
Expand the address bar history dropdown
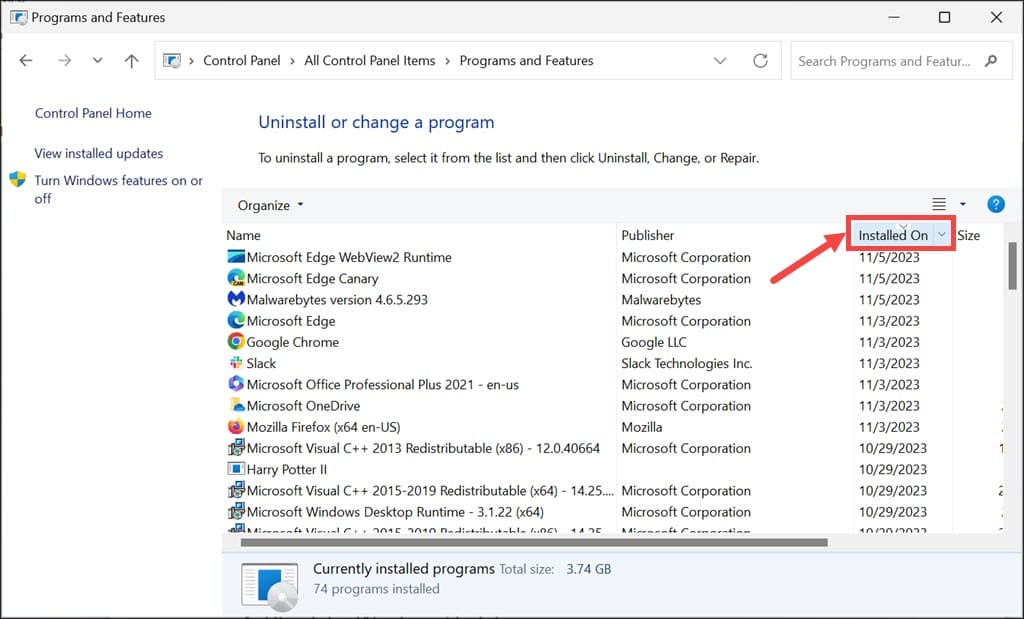(720, 61)
